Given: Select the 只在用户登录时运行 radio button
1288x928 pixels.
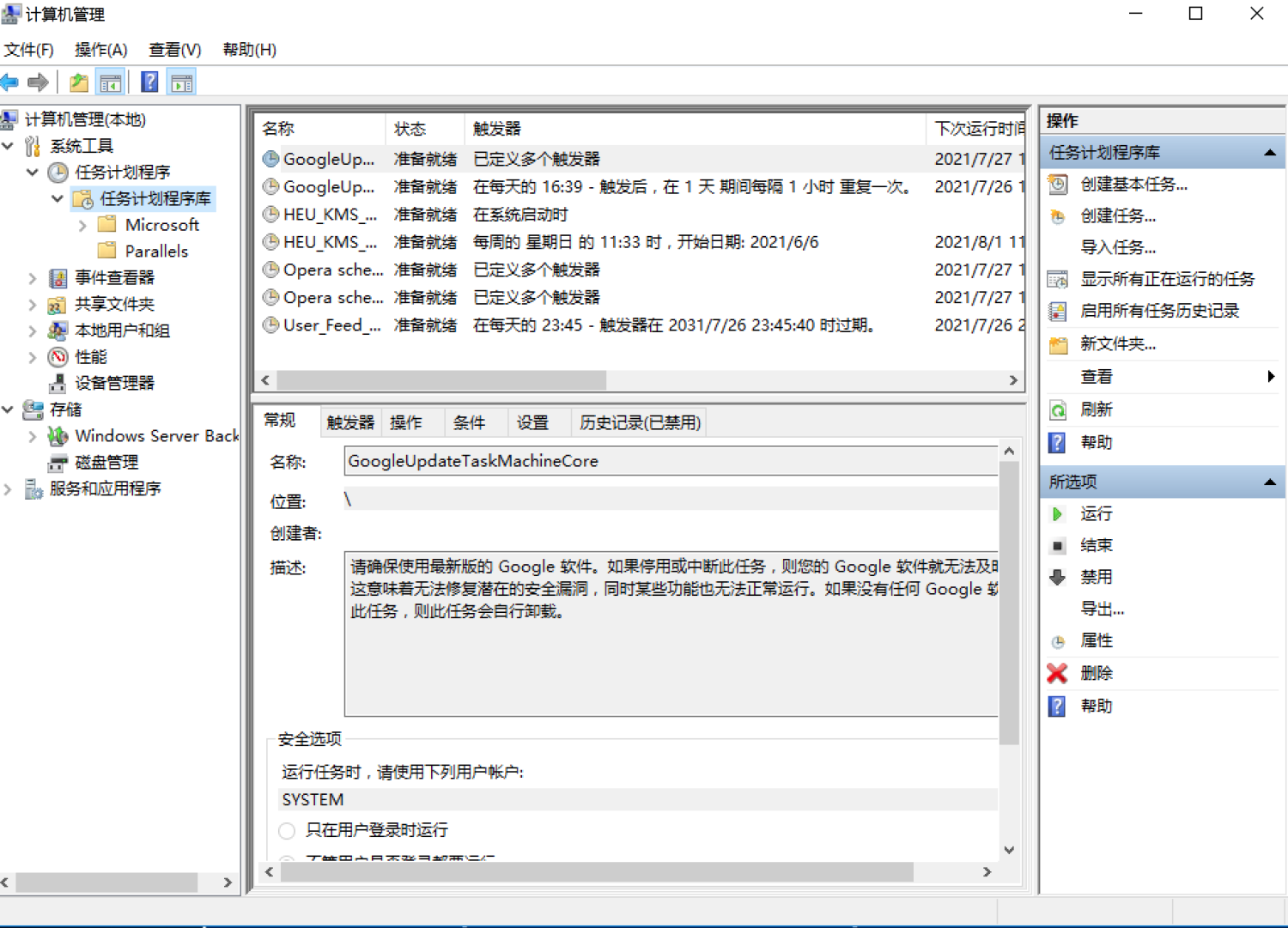Looking at the screenshot, I should coord(287,831).
